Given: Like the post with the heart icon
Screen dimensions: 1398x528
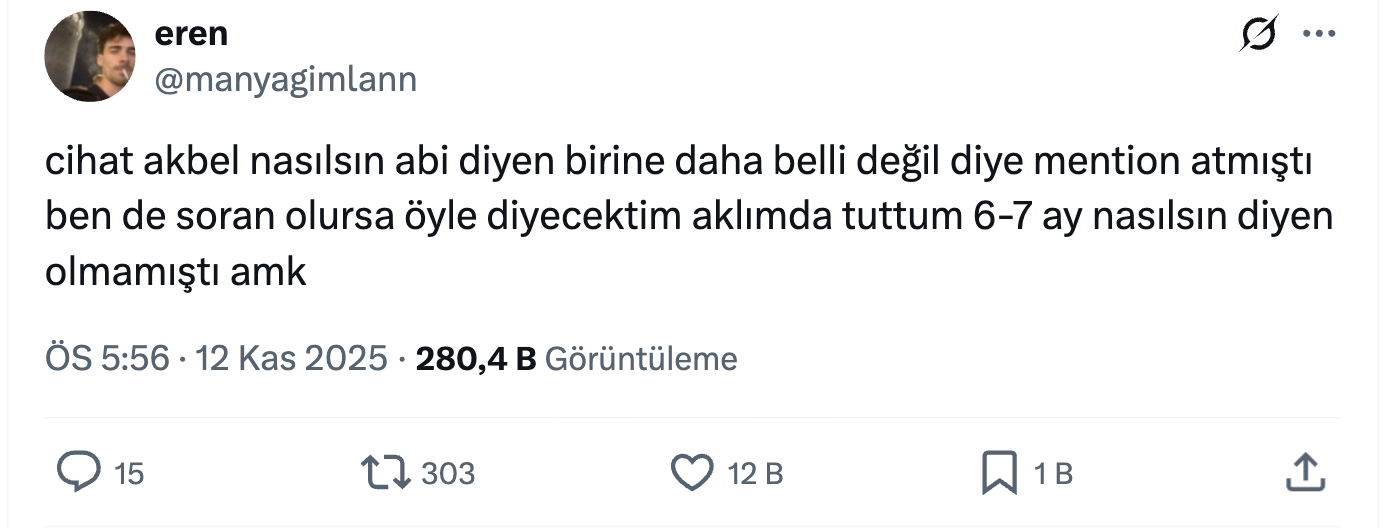Looking at the screenshot, I should click(691, 472).
